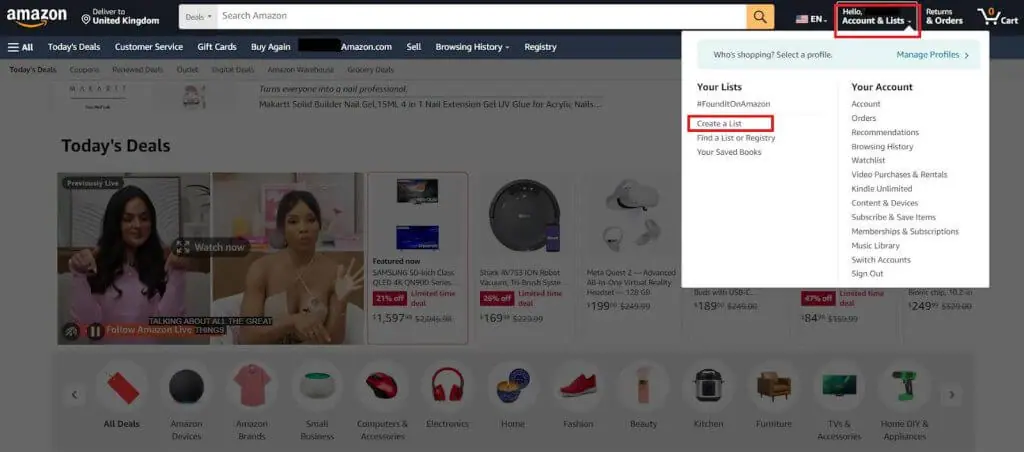The height and width of the screenshot is (452, 1024).
Task: Click Switch Accounts link
Action: click(x=880, y=260)
